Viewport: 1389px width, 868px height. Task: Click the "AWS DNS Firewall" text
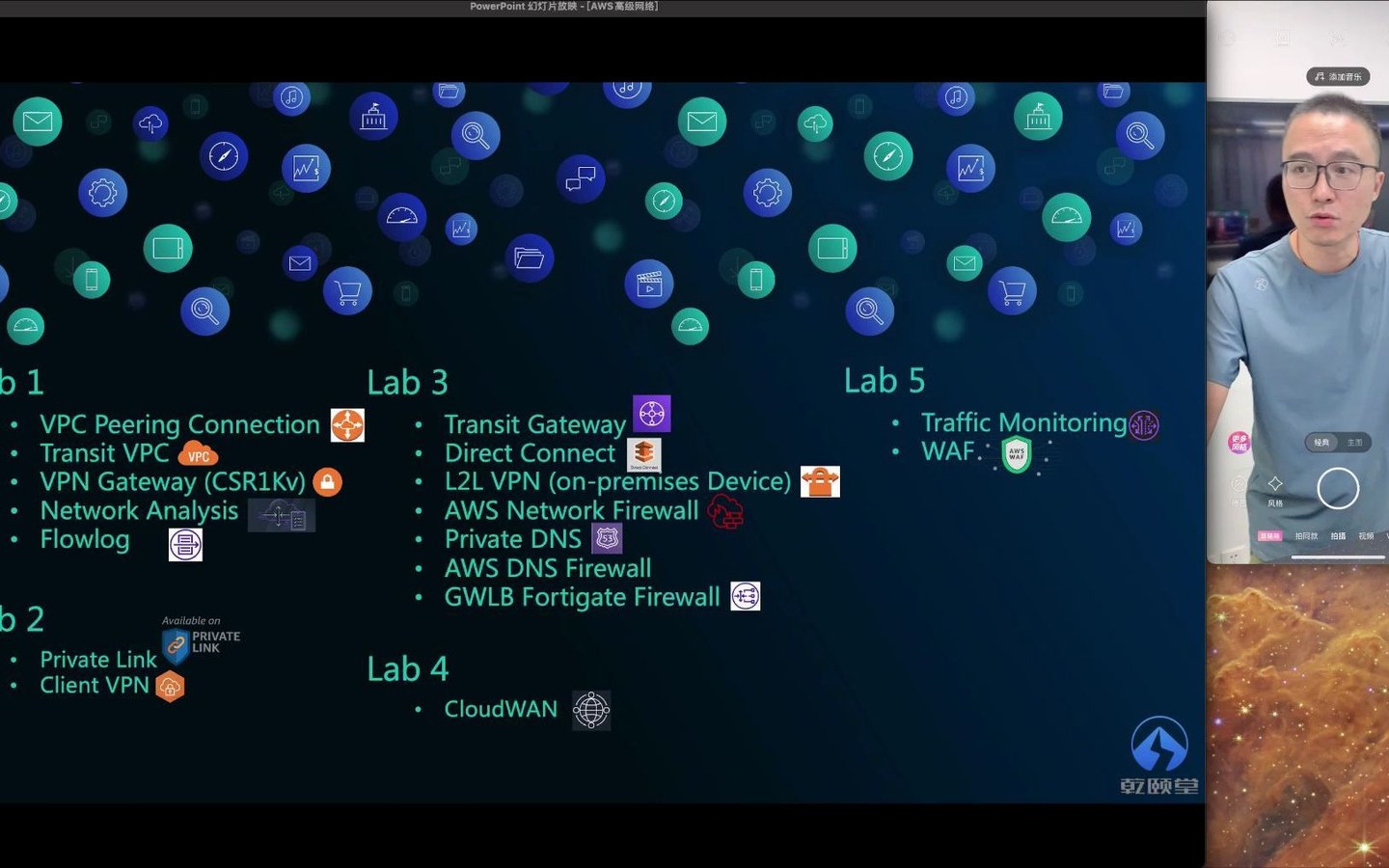tap(548, 568)
